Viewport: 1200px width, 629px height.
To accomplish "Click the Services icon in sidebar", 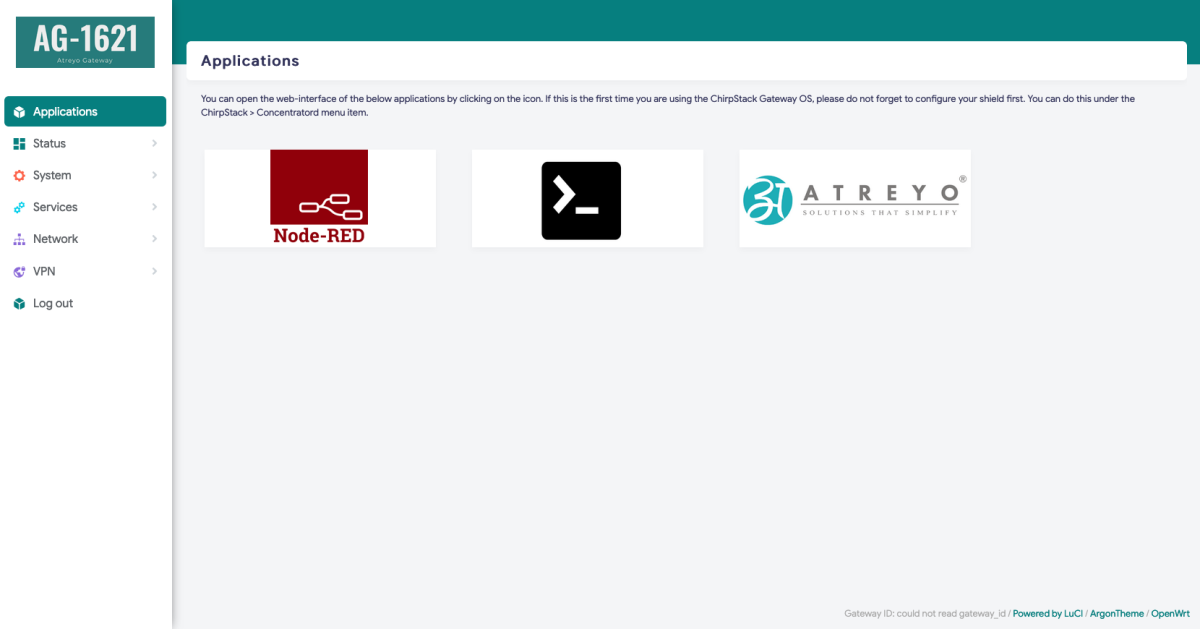I will 19,208.
